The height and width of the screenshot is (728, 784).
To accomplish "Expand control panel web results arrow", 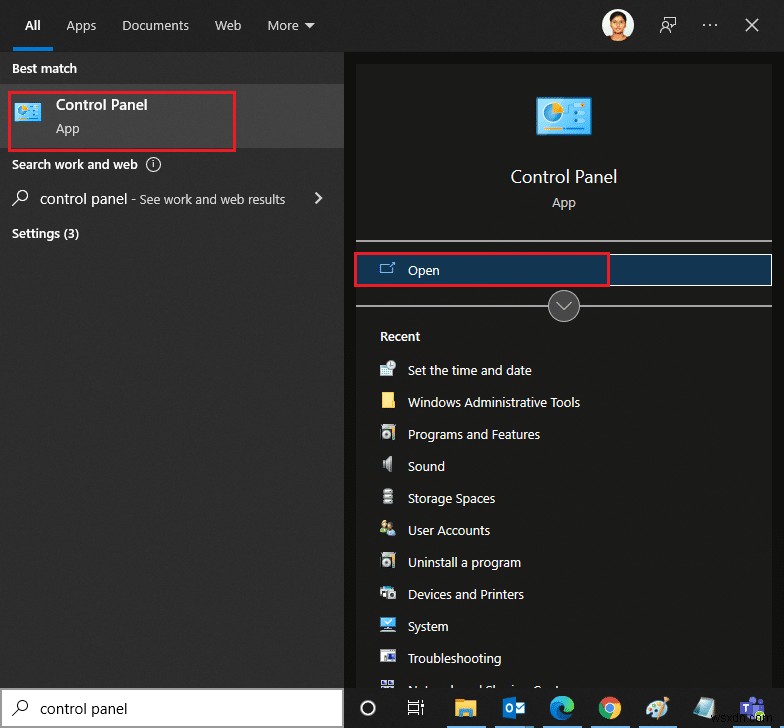I will (319, 198).
